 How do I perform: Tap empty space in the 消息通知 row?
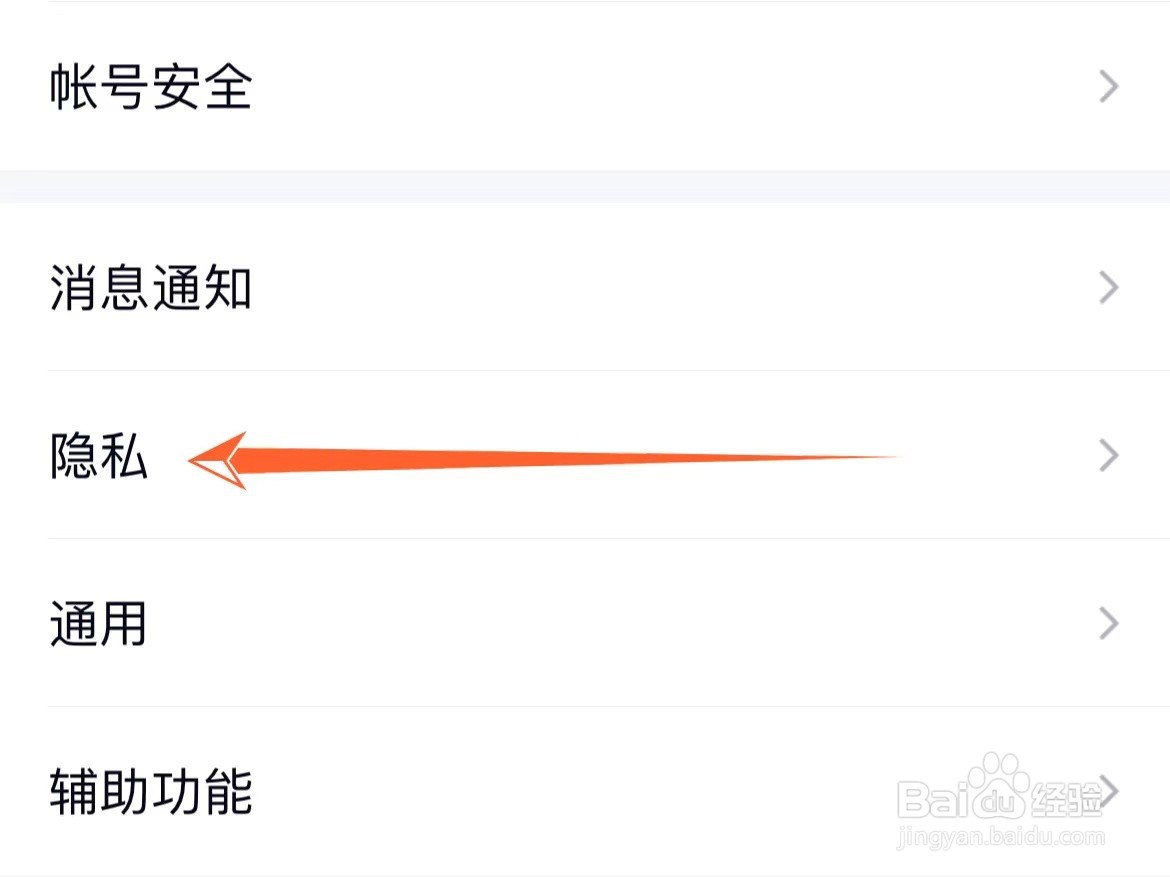point(672,287)
